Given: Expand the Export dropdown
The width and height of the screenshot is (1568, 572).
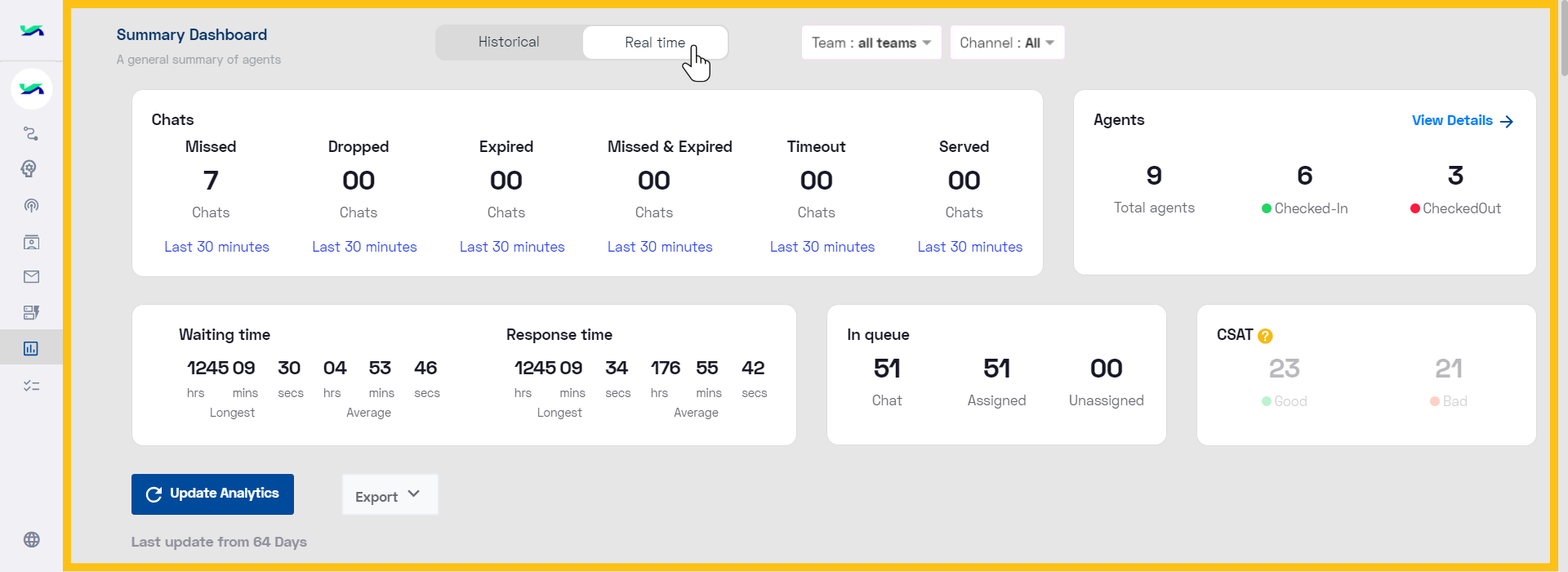Looking at the screenshot, I should [390, 495].
